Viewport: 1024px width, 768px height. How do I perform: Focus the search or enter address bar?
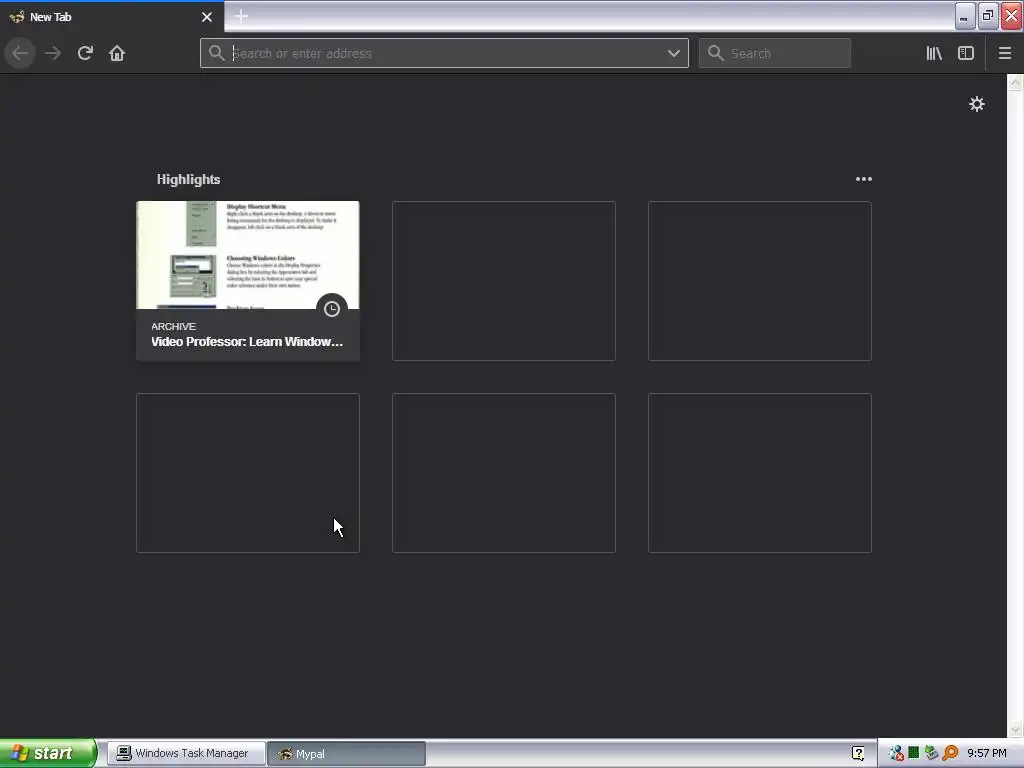click(x=444, y=53)
